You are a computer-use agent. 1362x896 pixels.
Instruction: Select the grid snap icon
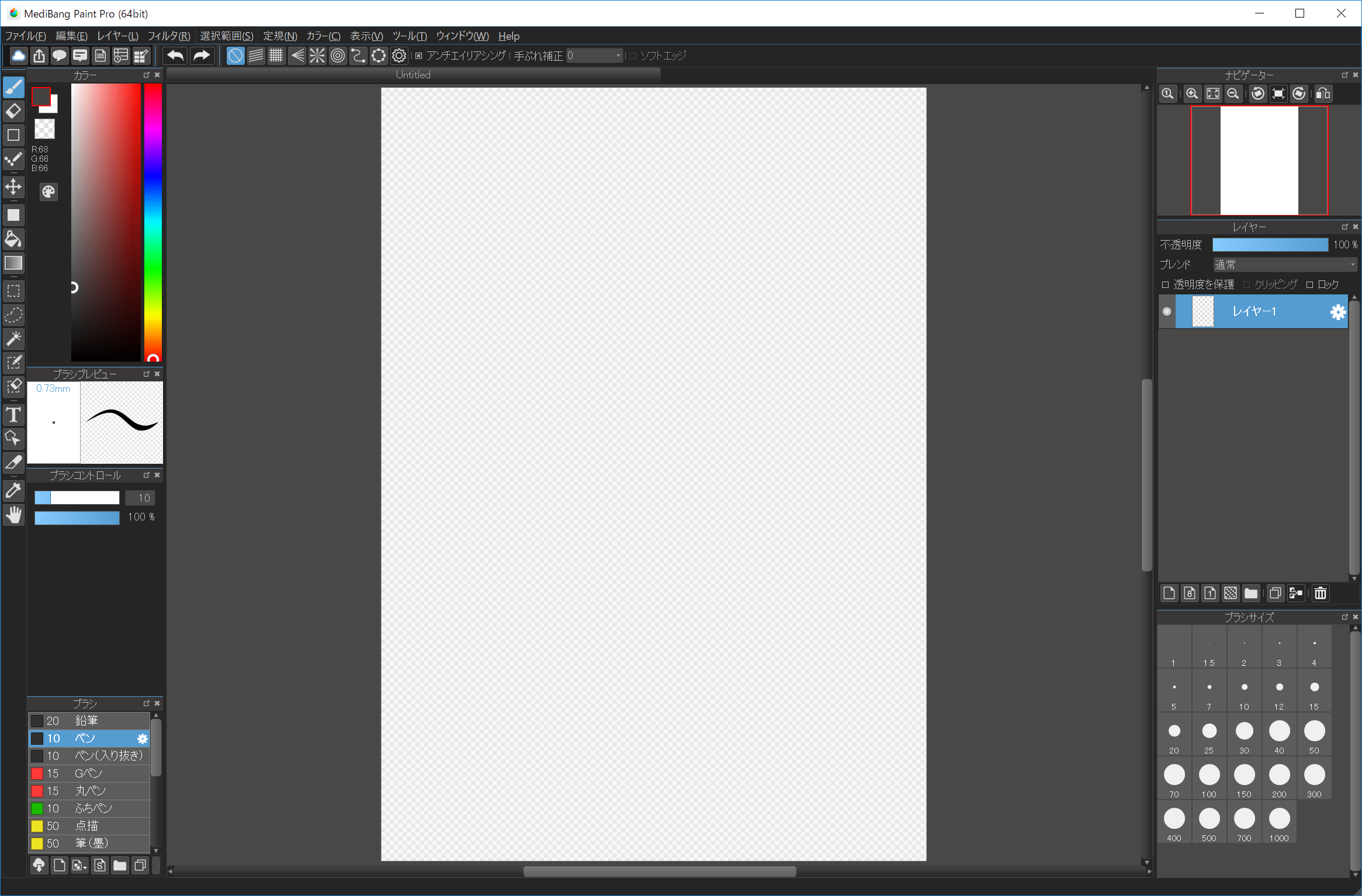click(x=276, y=55)
